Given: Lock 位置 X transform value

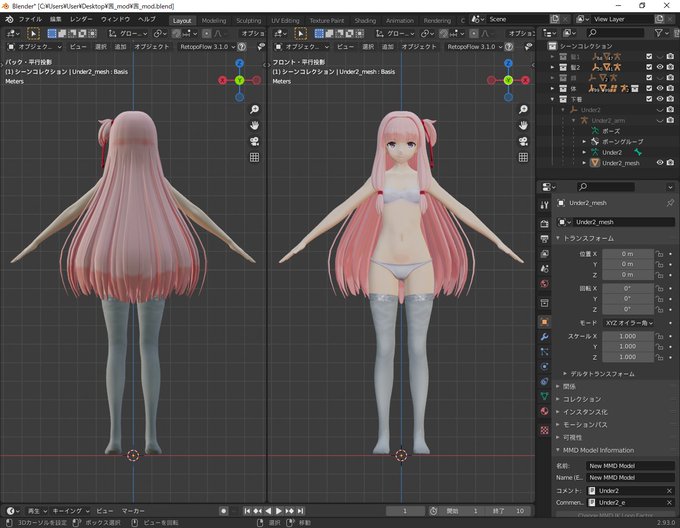Looking at the screenshot, I should (660, 254).
